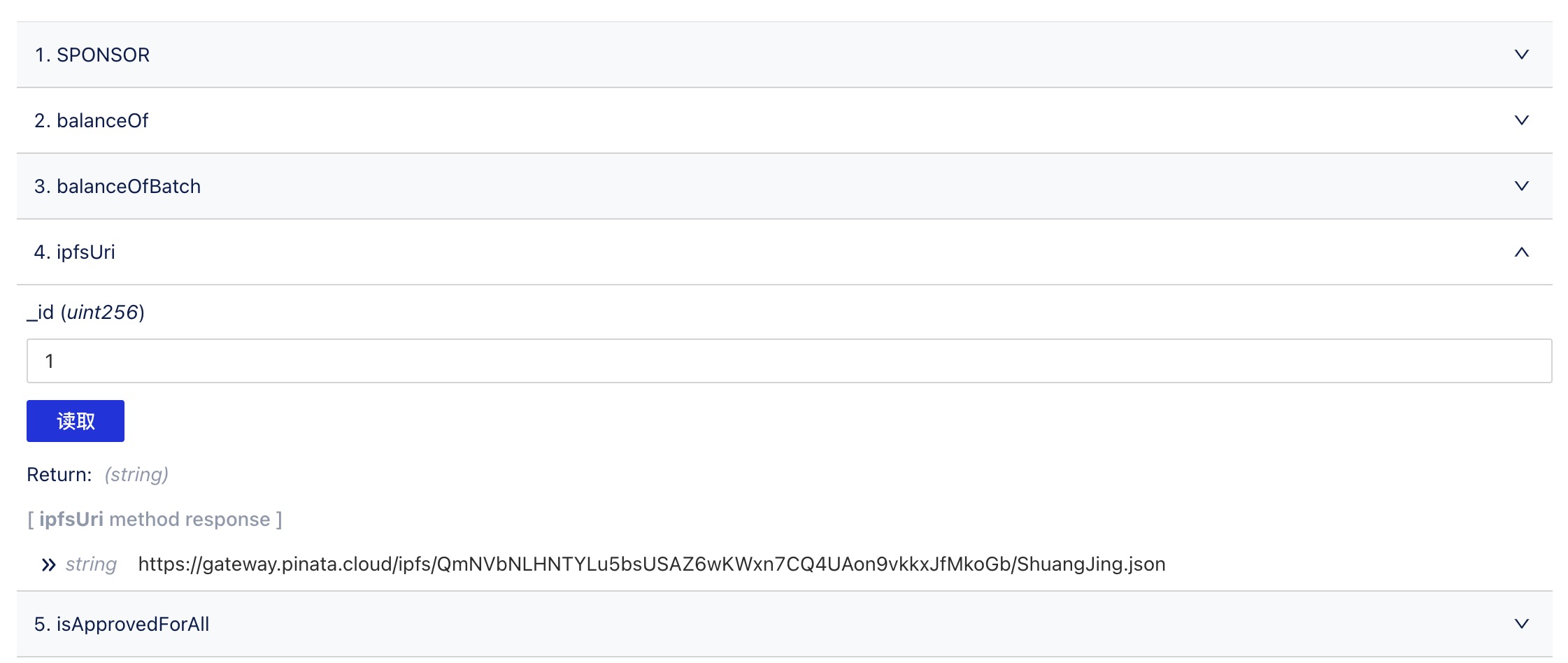
Task: Collapse the ipfsUri section using its up chevron
Action: click(x=1521, y=252)
